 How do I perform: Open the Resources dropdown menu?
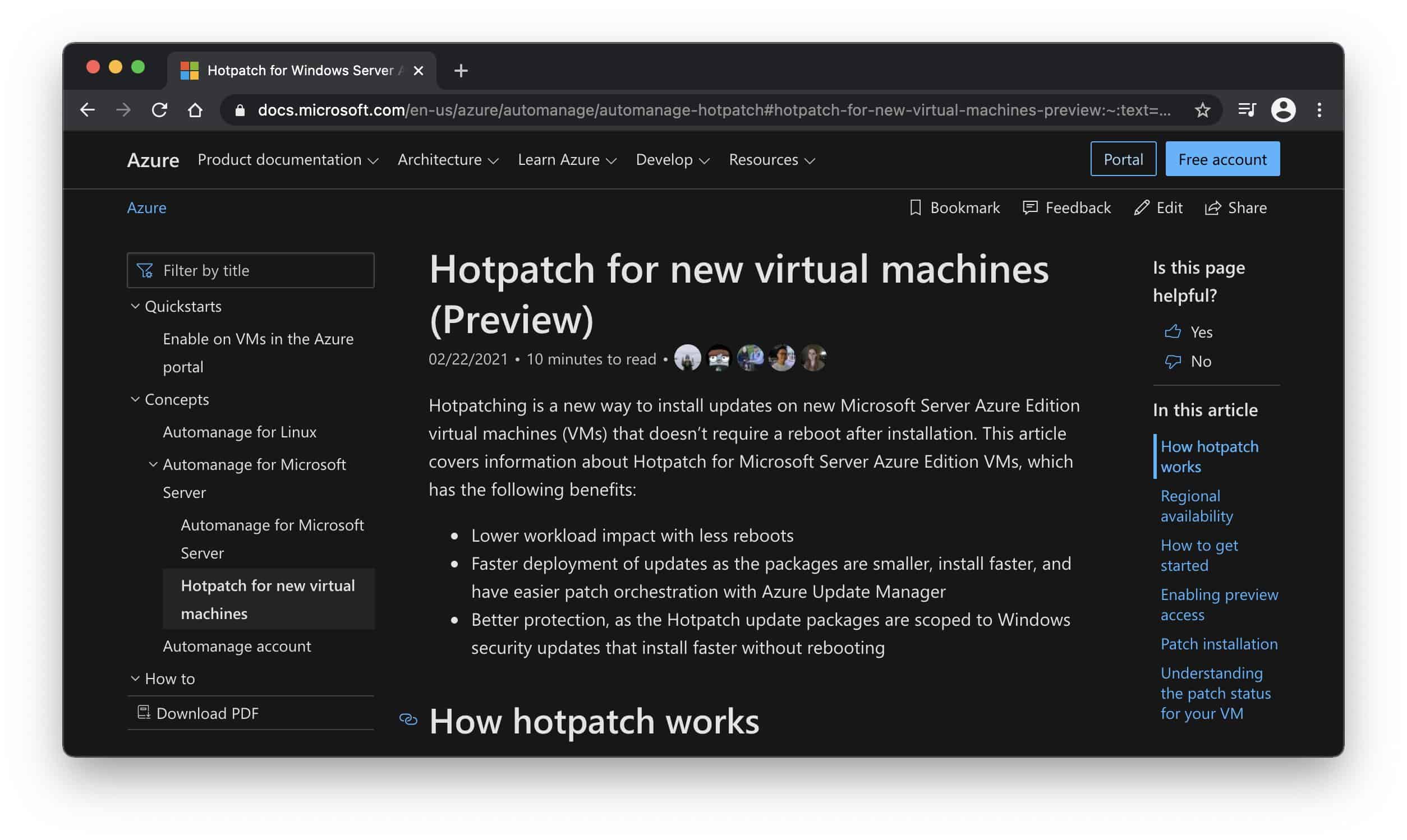pos(772,160)
